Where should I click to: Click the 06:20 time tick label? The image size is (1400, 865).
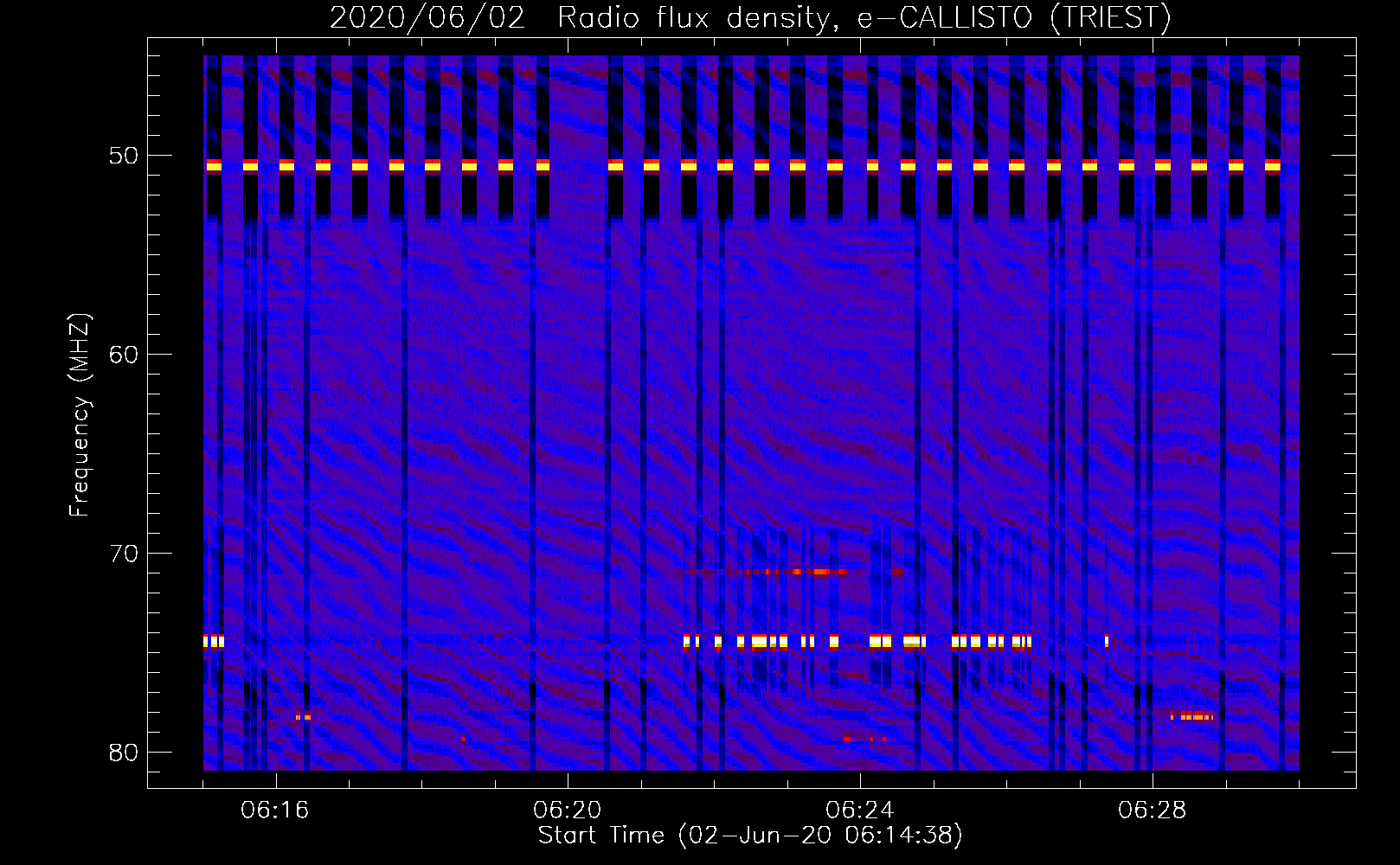[x=568, y=811]
